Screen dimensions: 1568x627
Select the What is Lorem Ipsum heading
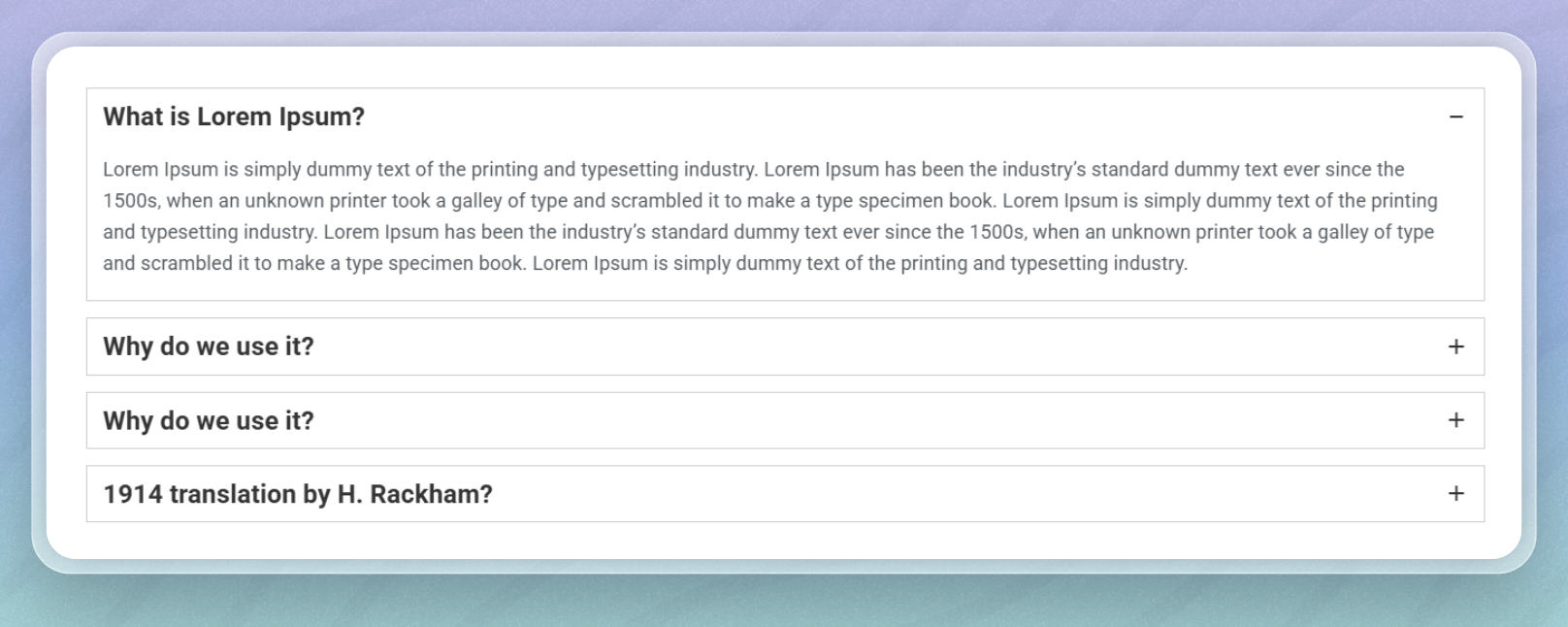(233, 116)
